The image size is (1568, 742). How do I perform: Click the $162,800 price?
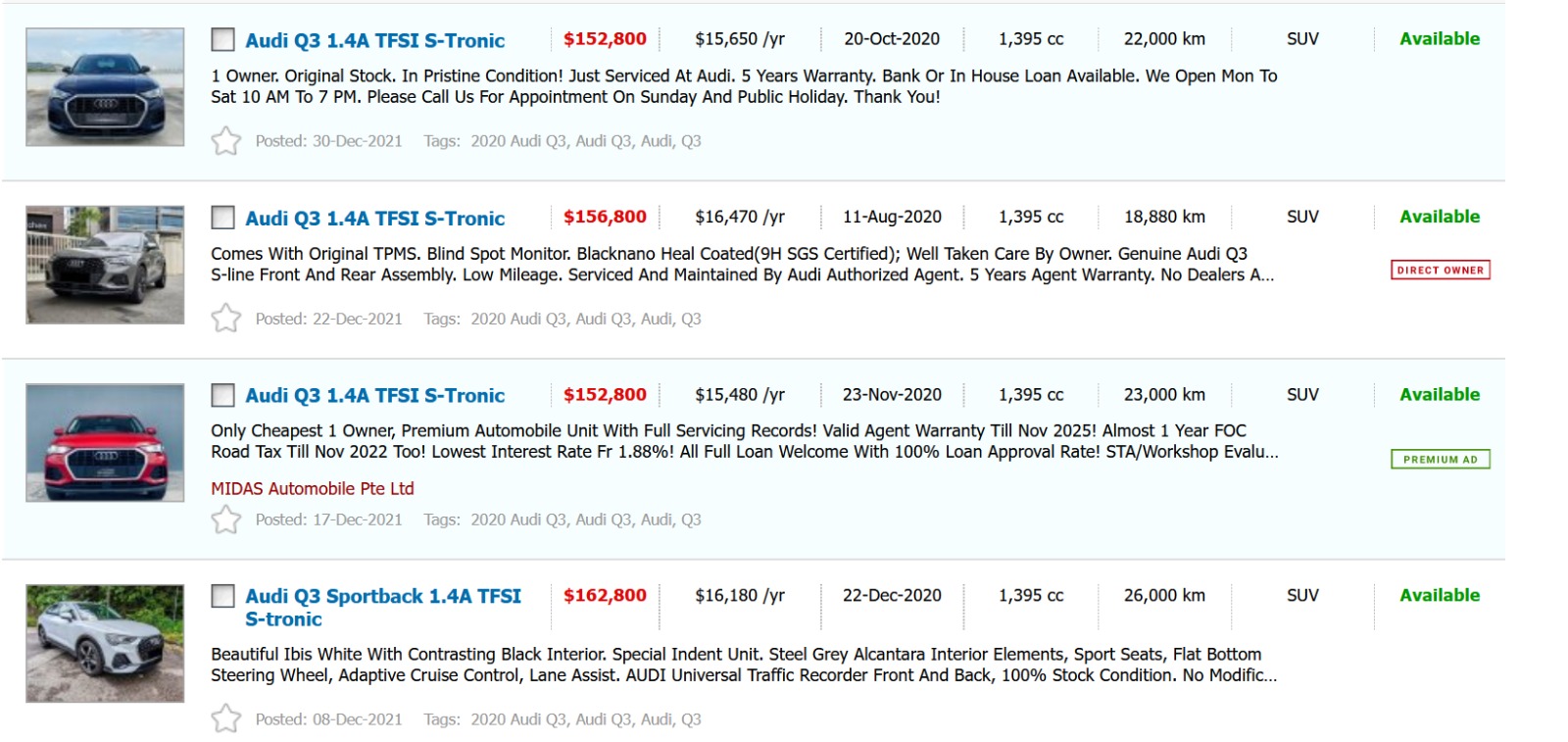coord(605,595)
